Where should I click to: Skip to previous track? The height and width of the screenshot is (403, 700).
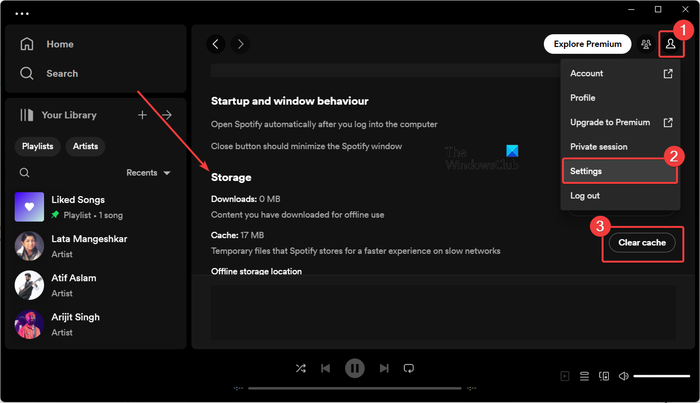point(325,368)
